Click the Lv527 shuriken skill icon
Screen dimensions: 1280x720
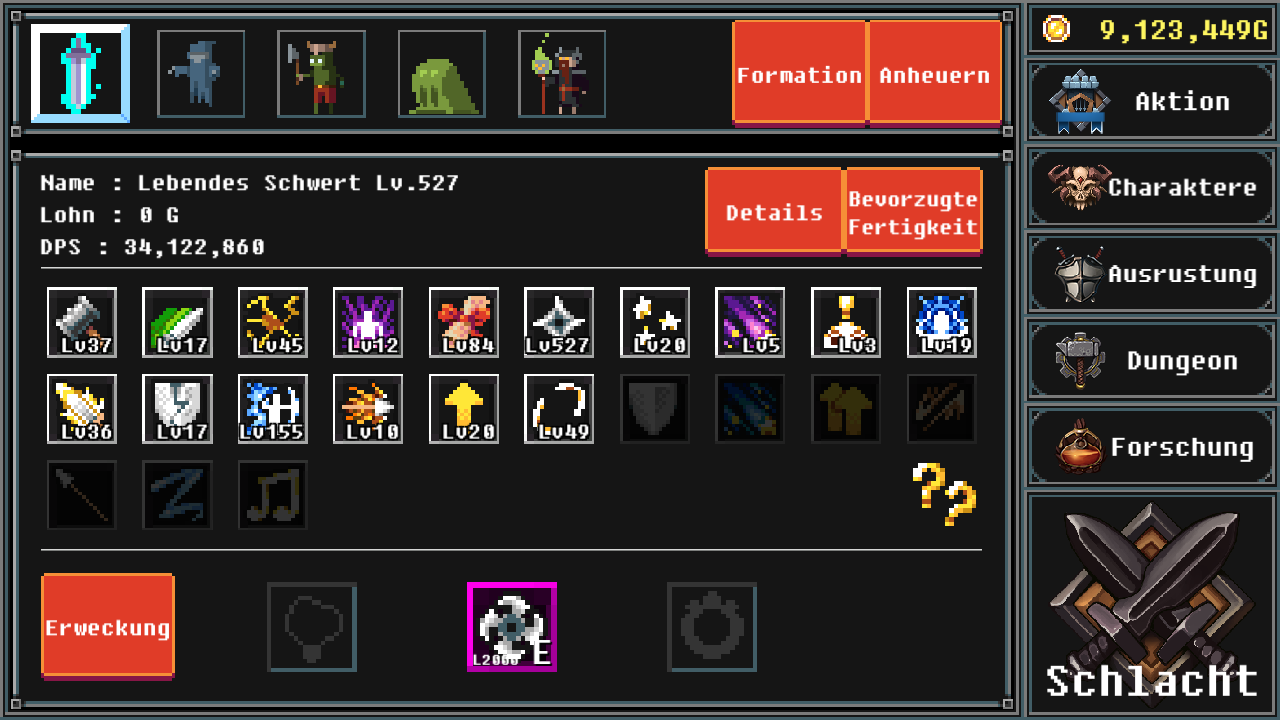point(559,322)
